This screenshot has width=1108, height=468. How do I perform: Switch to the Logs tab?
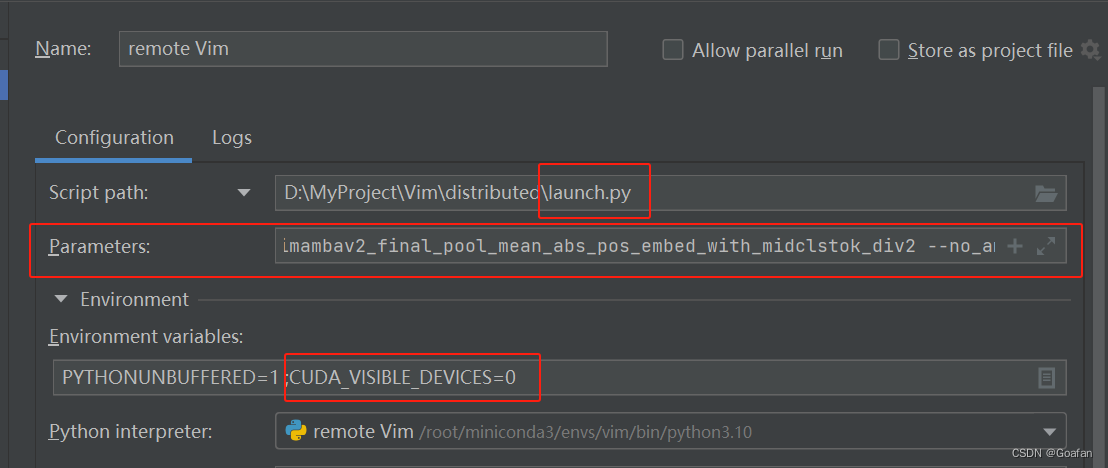pyautogui.click(x=232, y=137)
